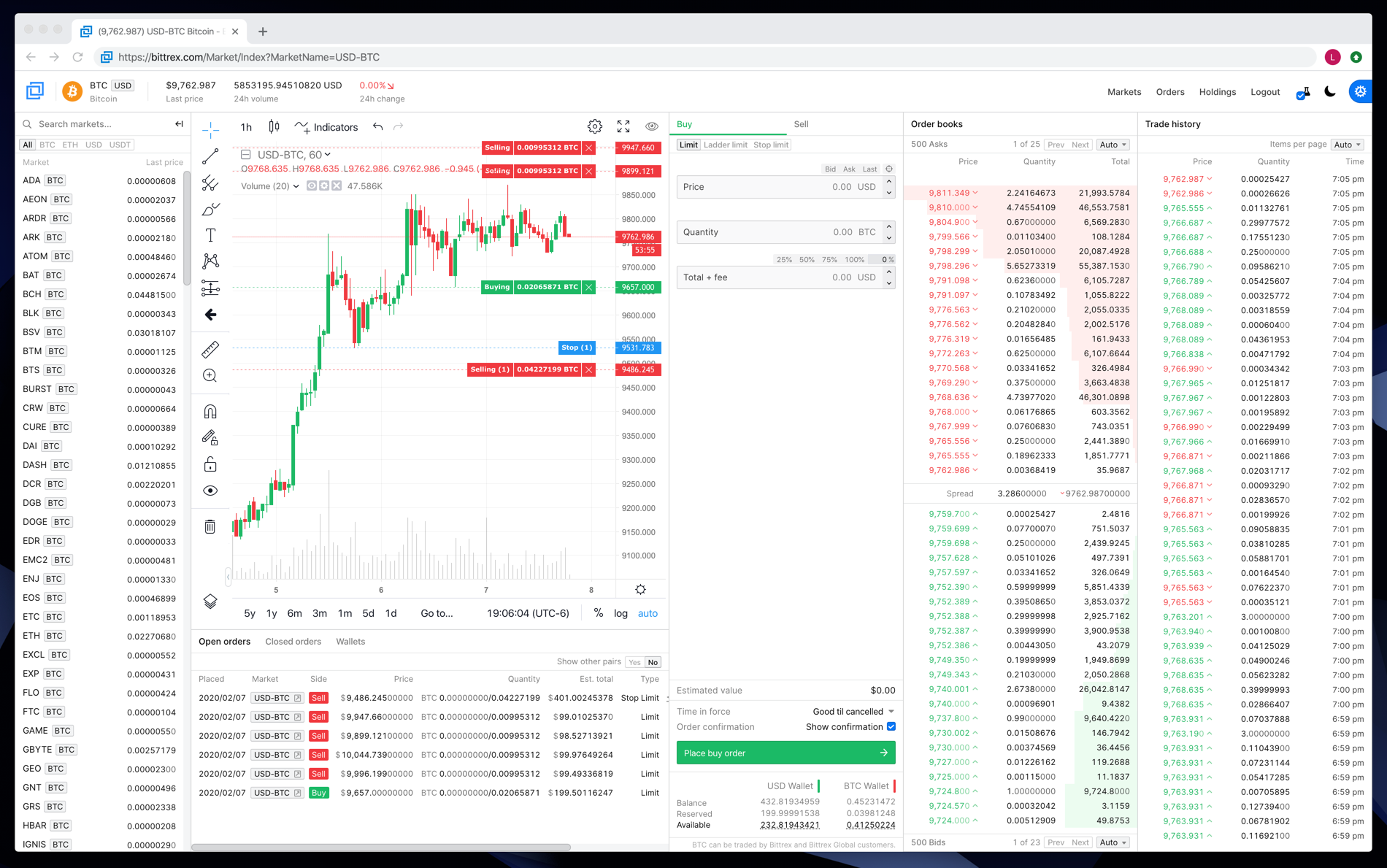Select the text annotation tool

coord(210,235)
